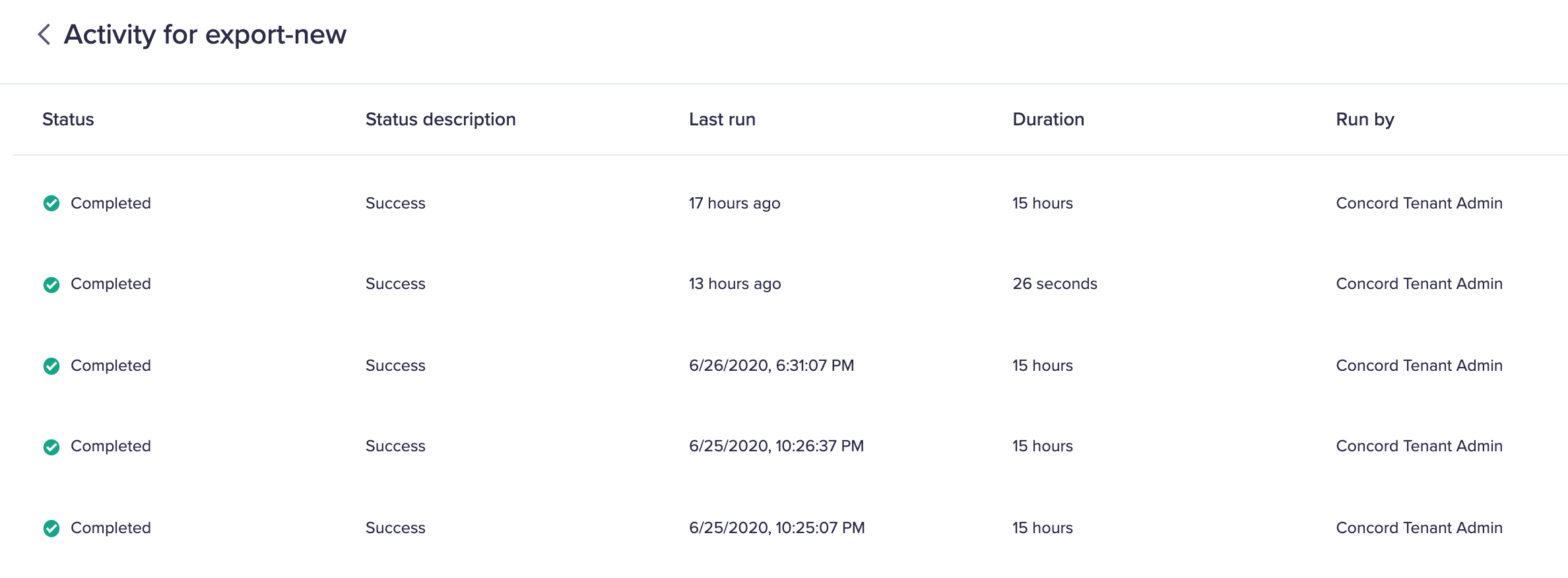
Task: Select the Completed status icon for 6/26/2020 run
Action: pos(53,366)
